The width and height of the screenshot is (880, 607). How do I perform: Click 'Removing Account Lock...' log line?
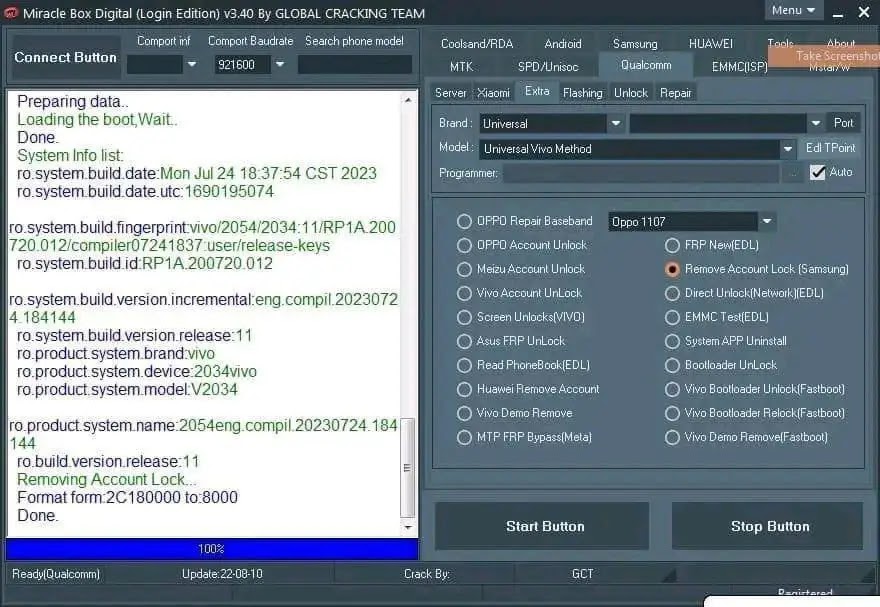[x=107, y=480]
